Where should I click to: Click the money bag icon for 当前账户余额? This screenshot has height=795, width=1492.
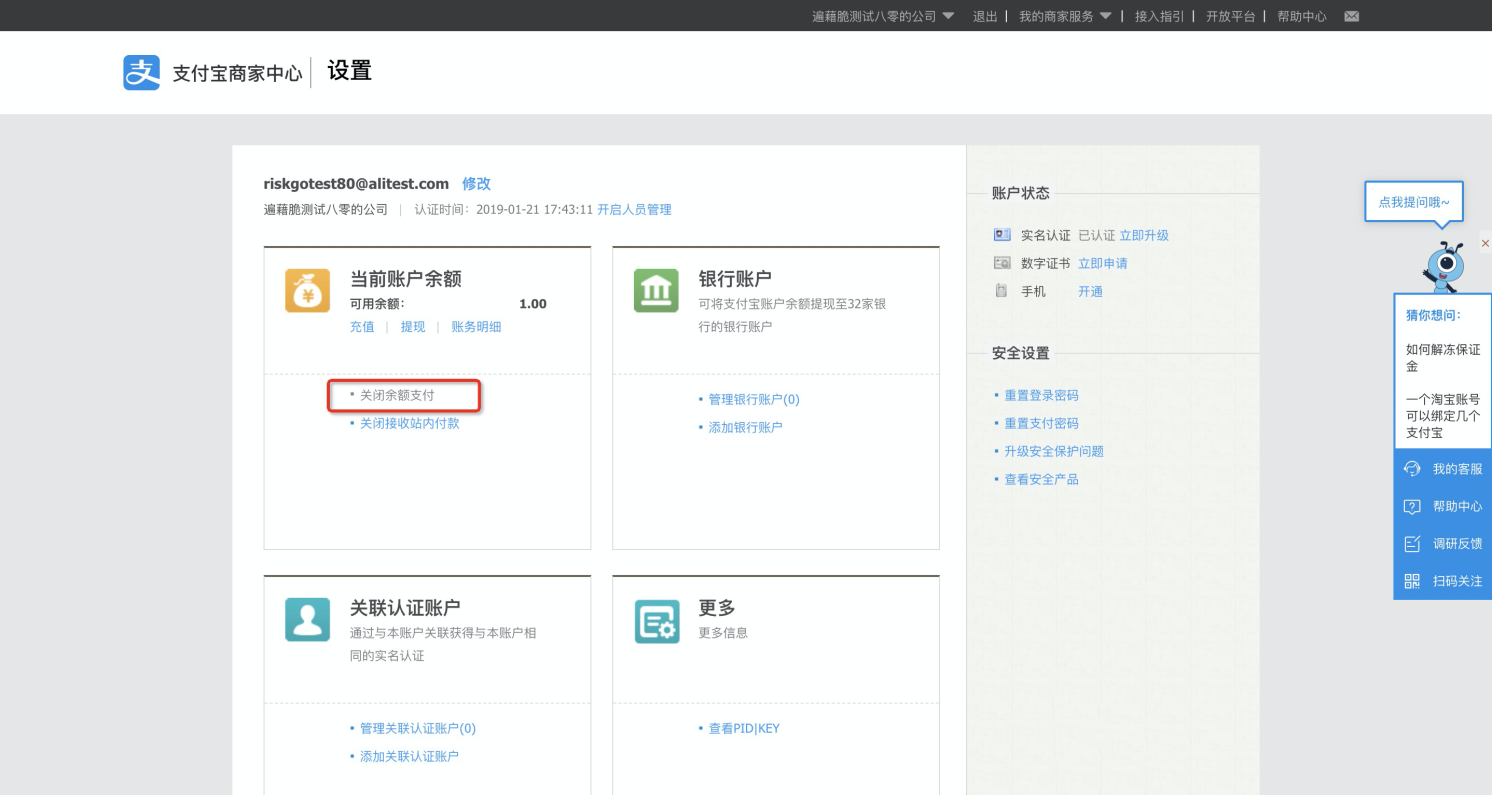pos(307,290)
